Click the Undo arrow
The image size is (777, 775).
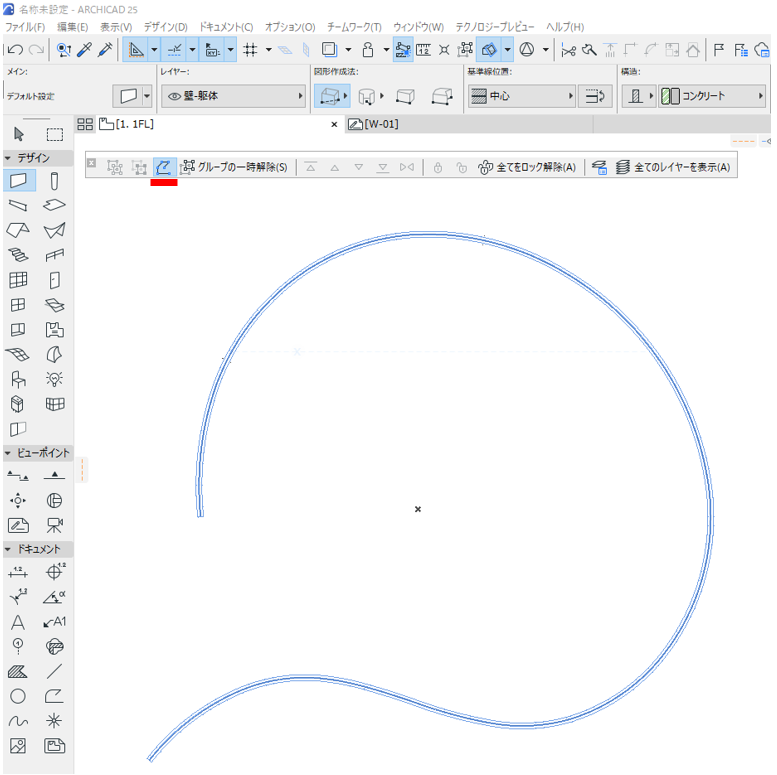pos(15,50)
